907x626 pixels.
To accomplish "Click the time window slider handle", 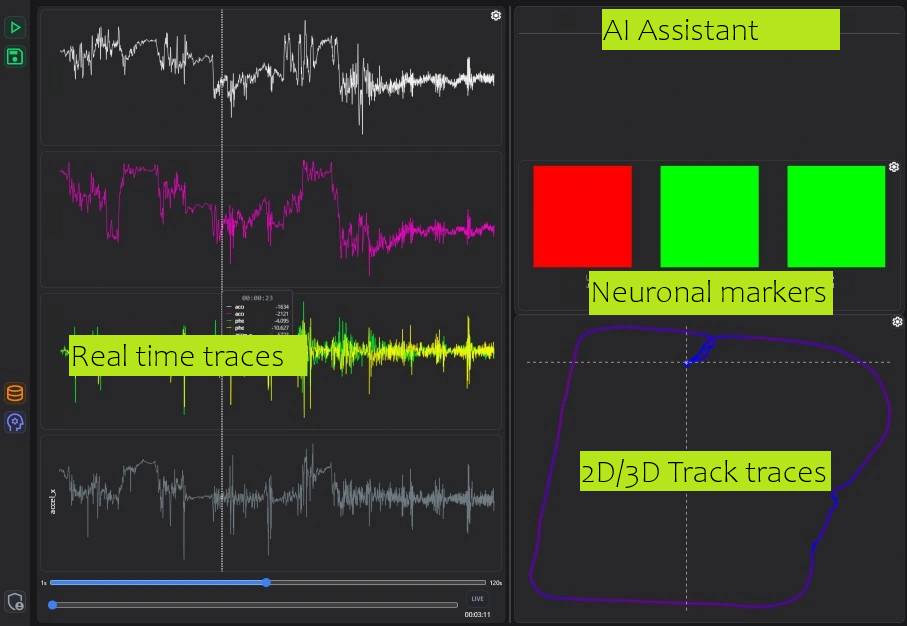I will [x=266, y=582].
